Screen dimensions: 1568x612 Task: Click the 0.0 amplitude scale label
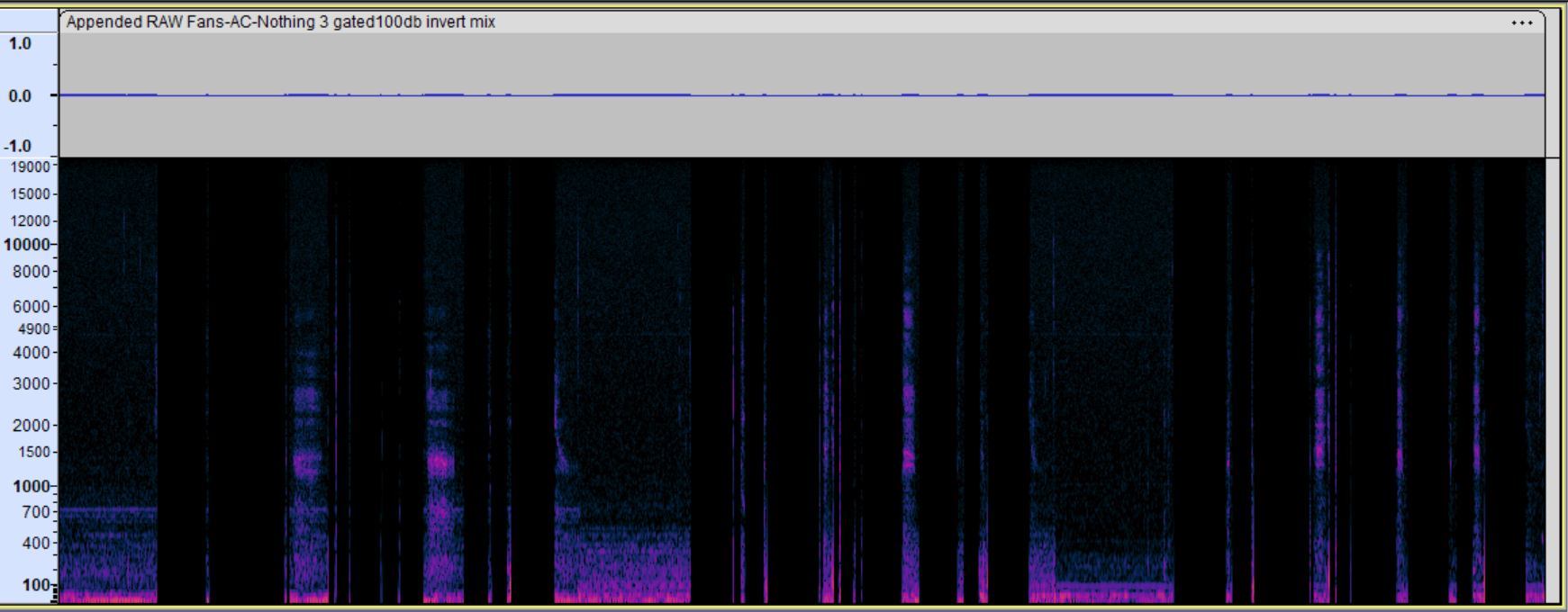tap(20, 95)
